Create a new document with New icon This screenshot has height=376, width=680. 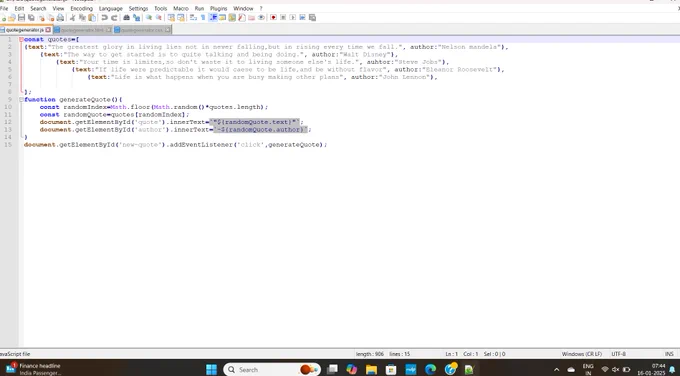point(3,17)
